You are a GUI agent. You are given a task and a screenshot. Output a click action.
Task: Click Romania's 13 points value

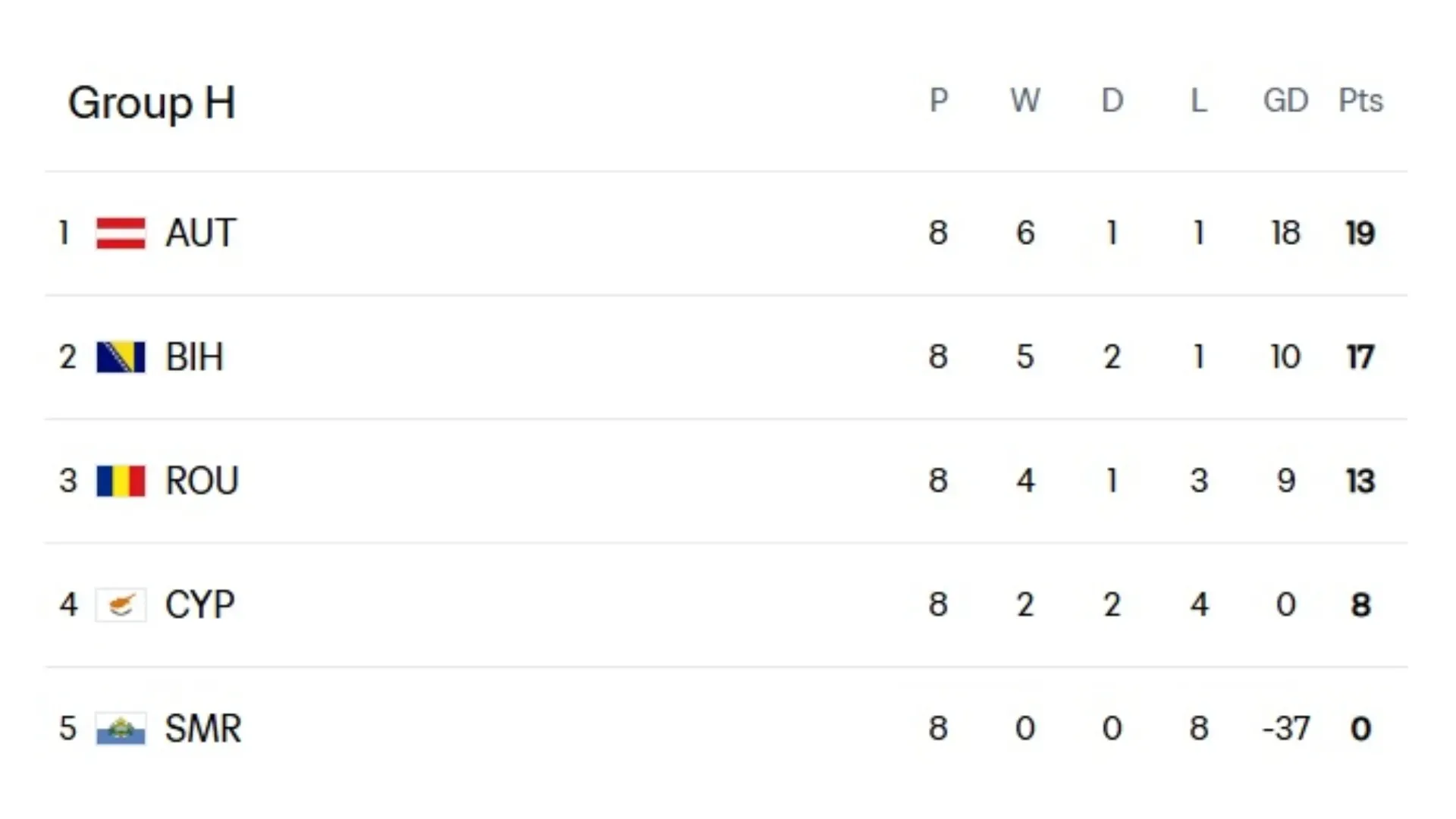click(1360, 481)
